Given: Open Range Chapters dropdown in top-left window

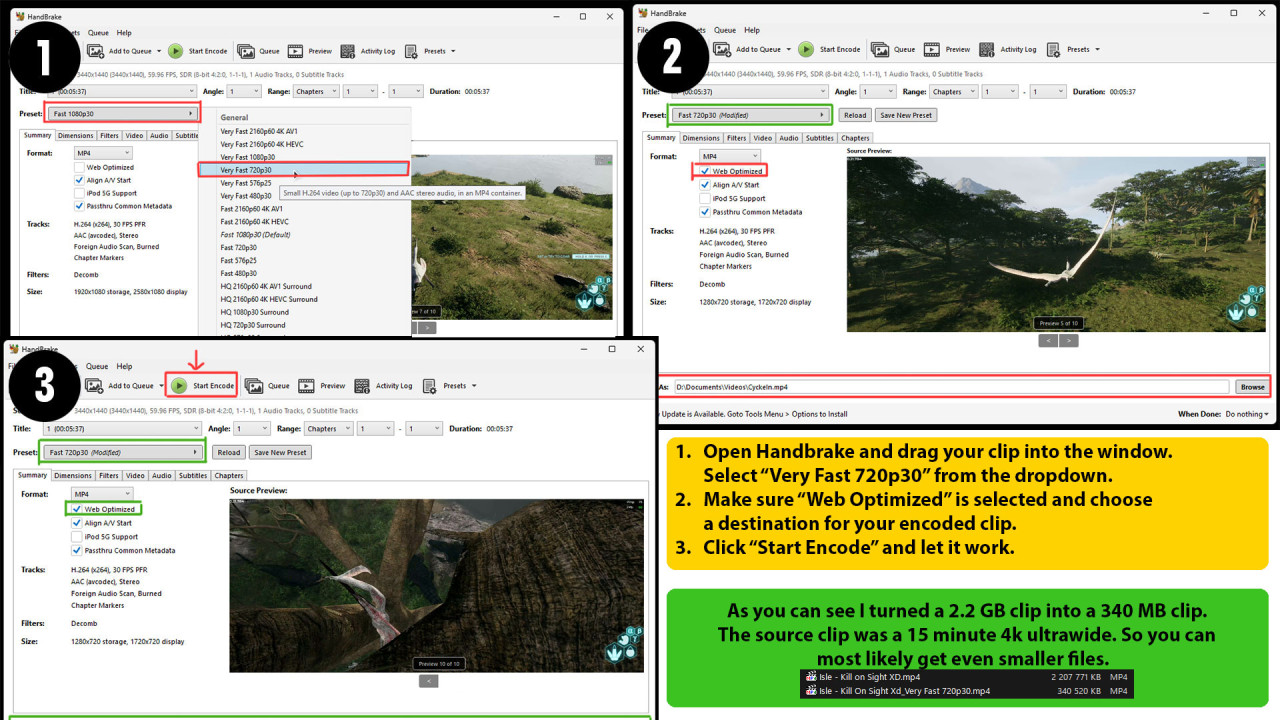Looking at the screenshot, I should pos(315,91).
